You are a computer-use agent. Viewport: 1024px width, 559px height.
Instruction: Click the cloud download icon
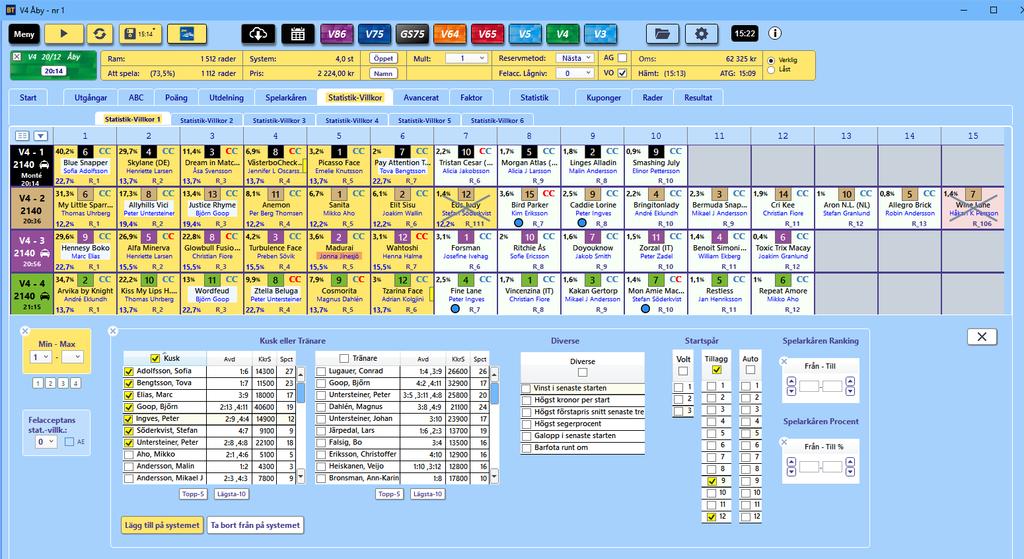point(258,34)
